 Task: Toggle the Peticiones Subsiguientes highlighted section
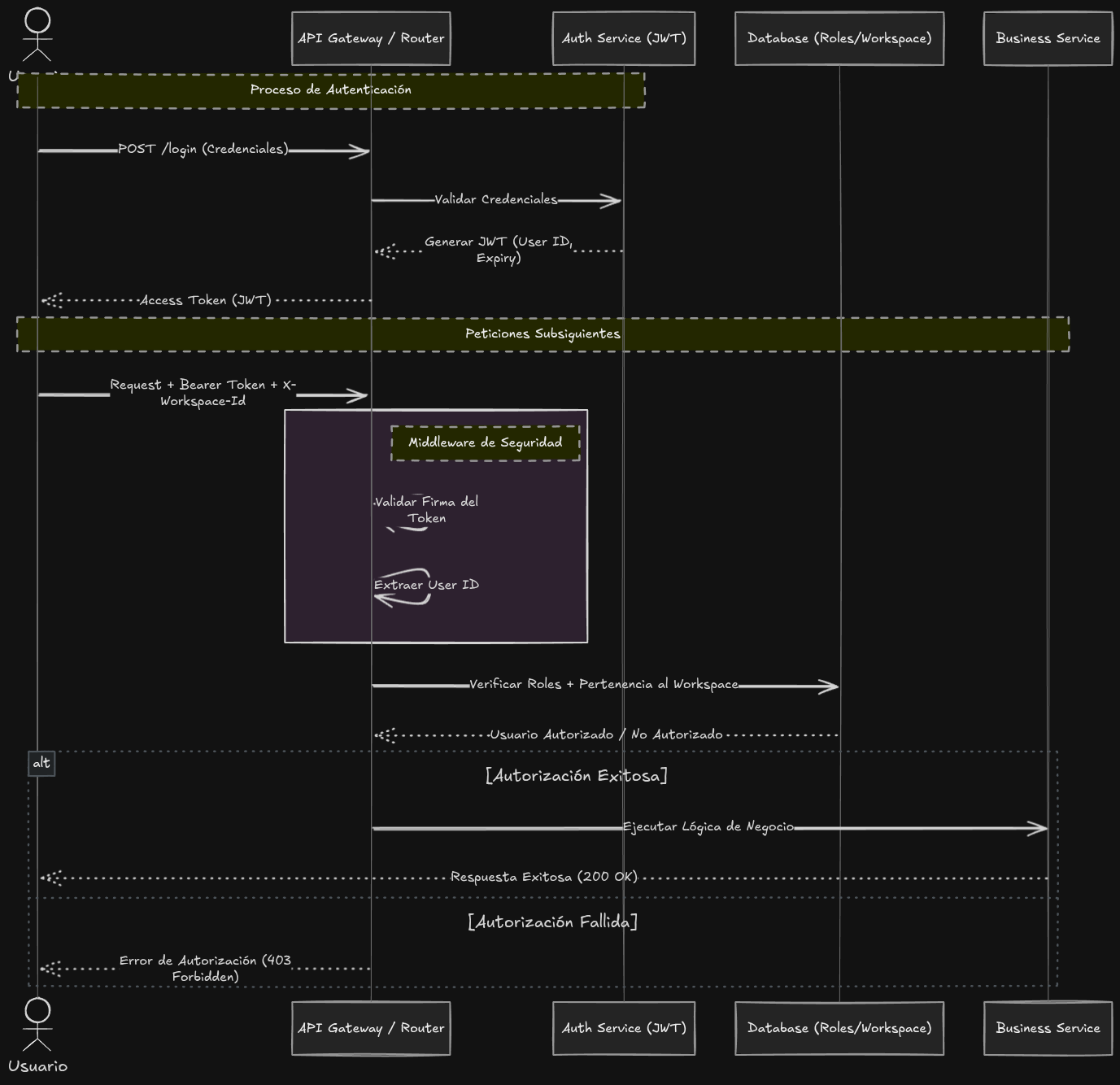(x=542, y=333)
